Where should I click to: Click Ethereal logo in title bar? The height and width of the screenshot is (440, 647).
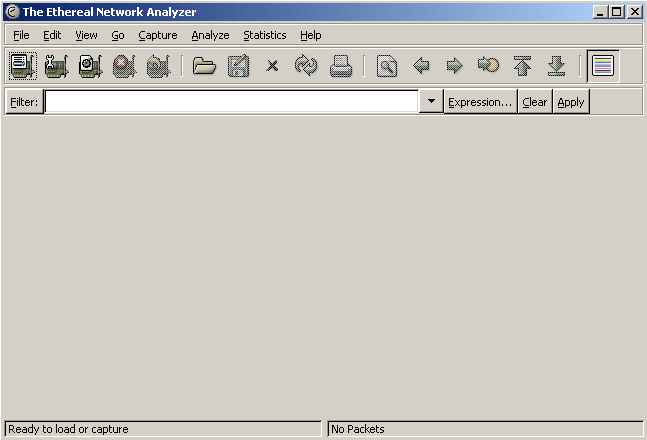[12, 12]
